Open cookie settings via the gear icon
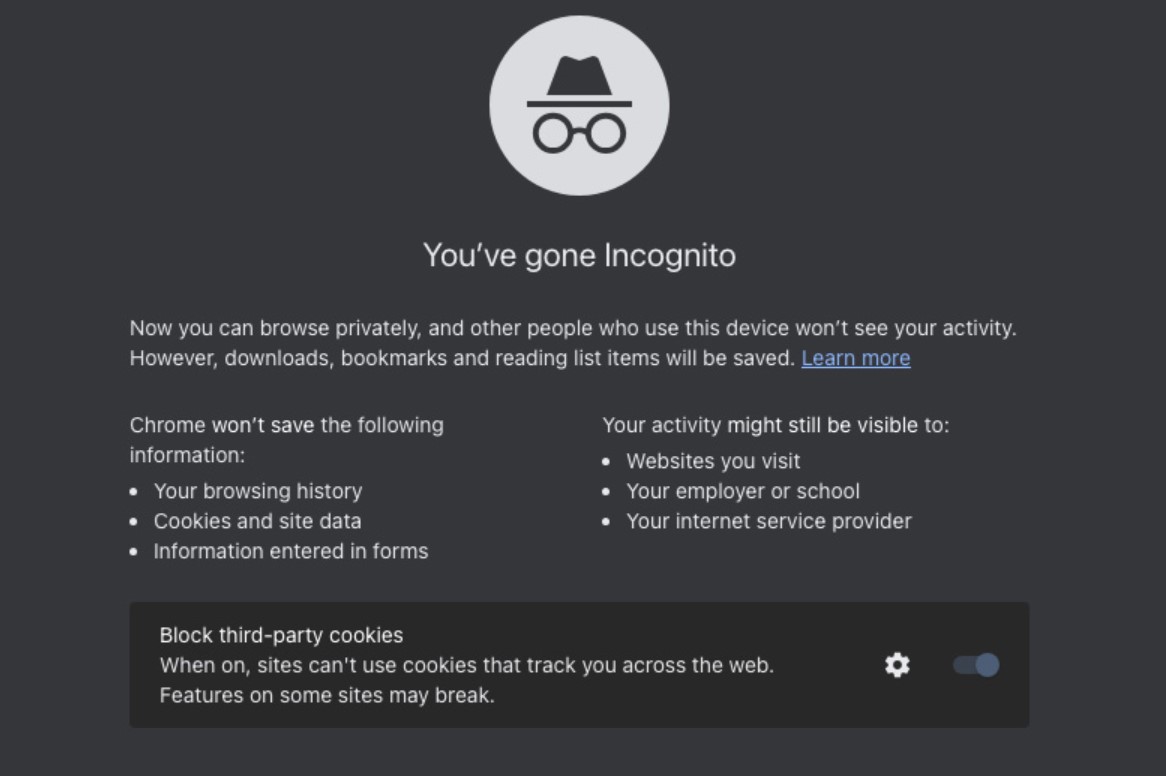 pos(898,665)
